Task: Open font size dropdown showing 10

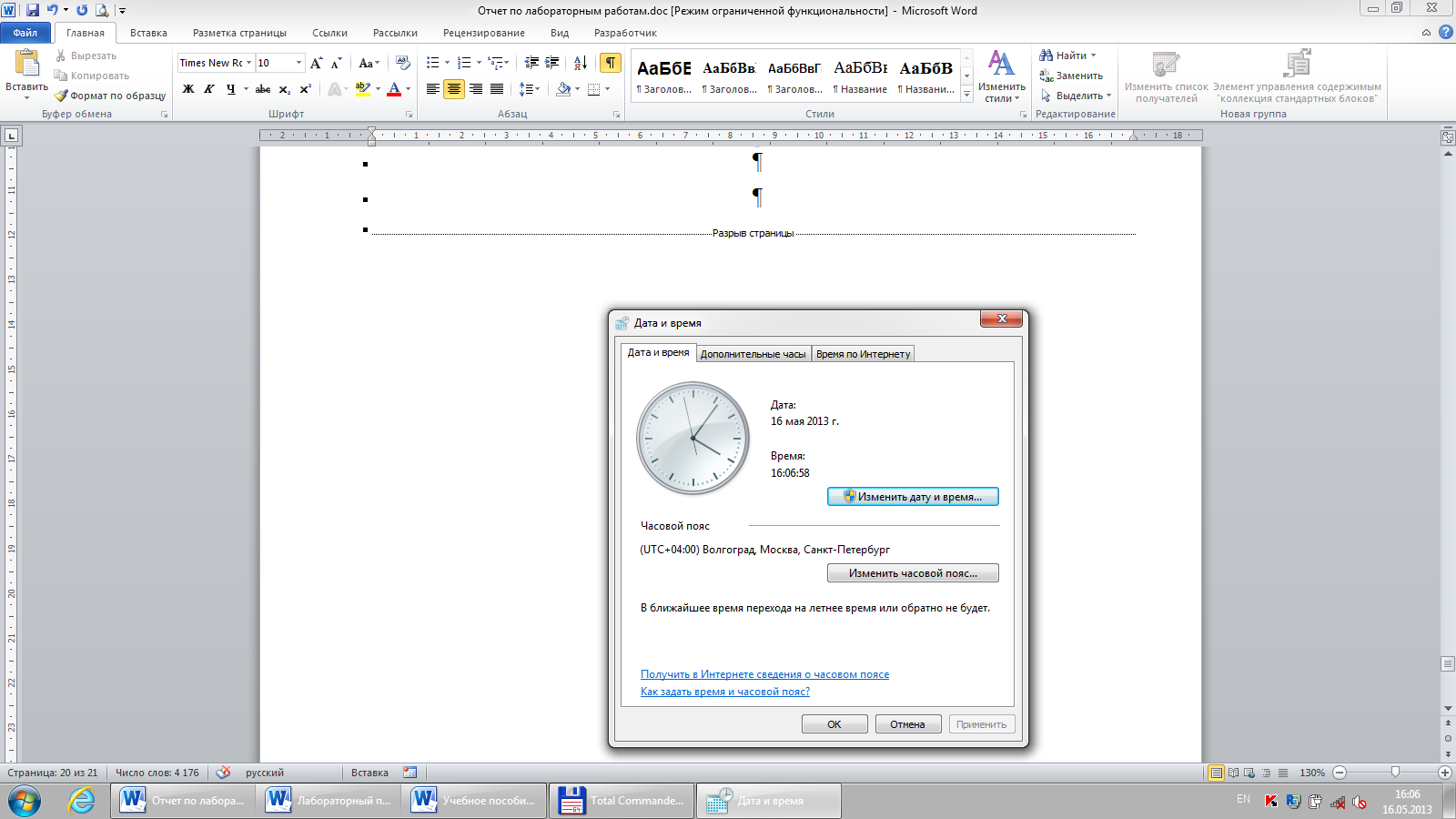Action: (298, 63)
